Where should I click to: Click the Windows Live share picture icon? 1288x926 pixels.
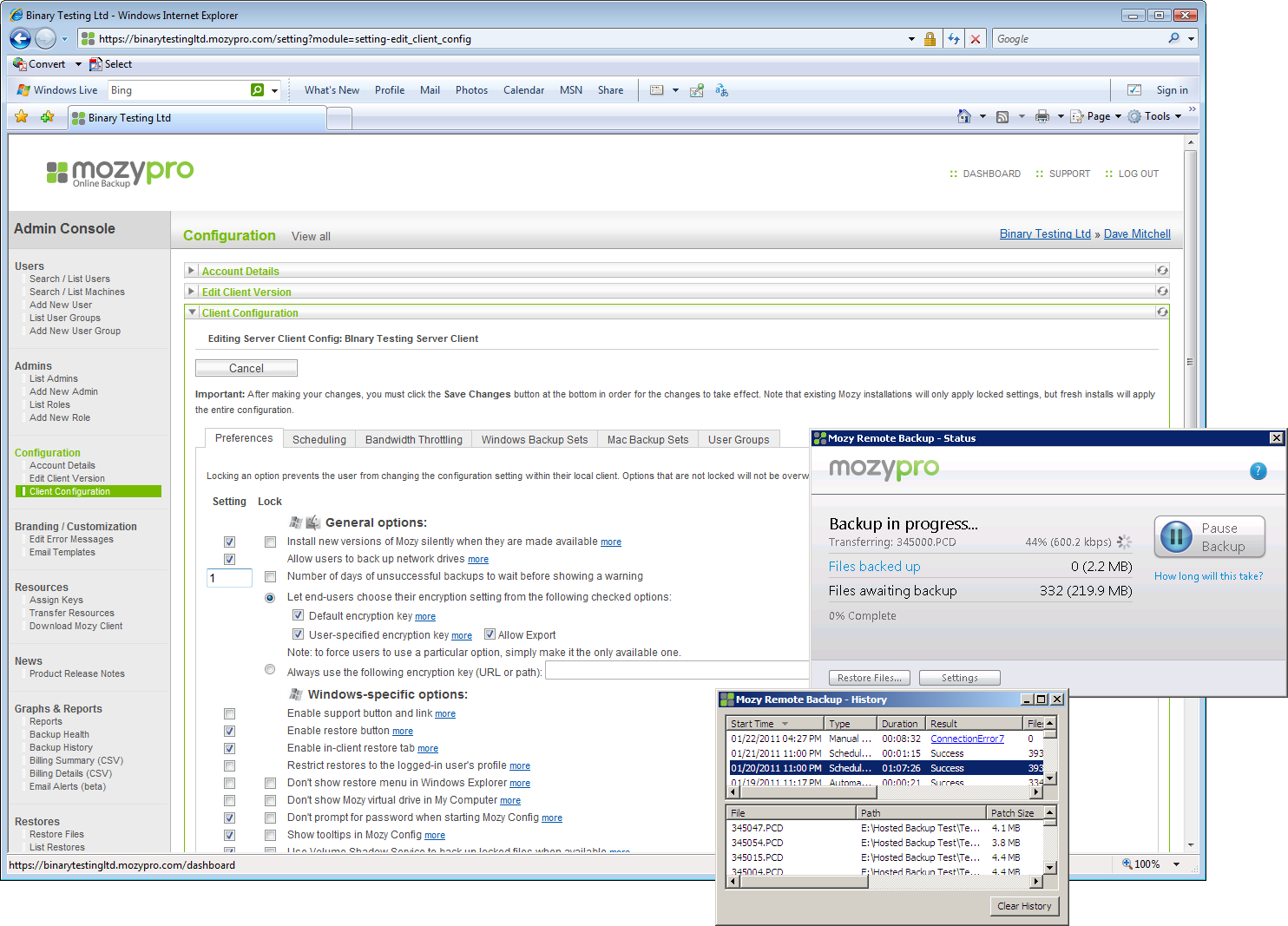696,90
